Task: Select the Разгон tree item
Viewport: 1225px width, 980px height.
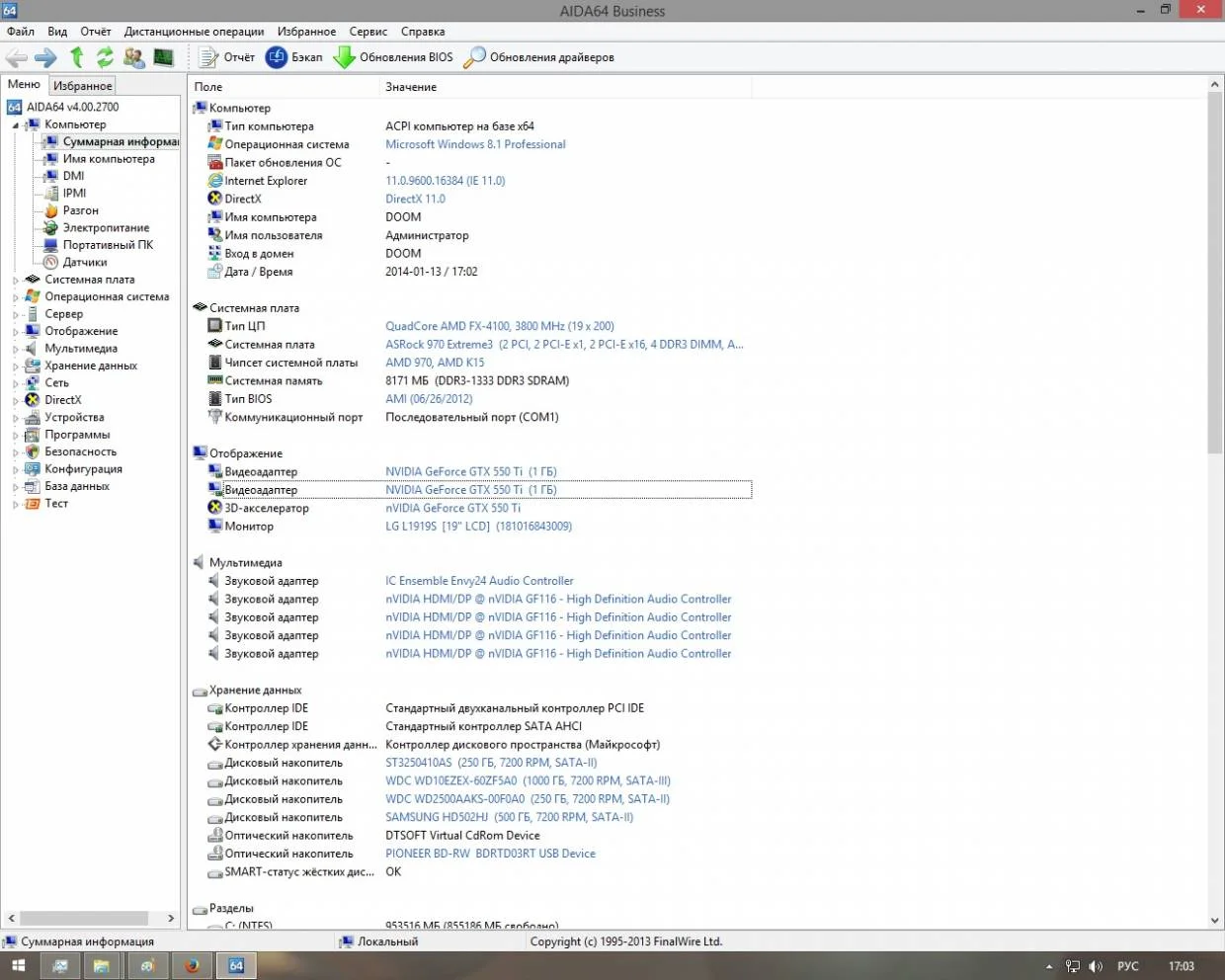Action: coord(80,210)
